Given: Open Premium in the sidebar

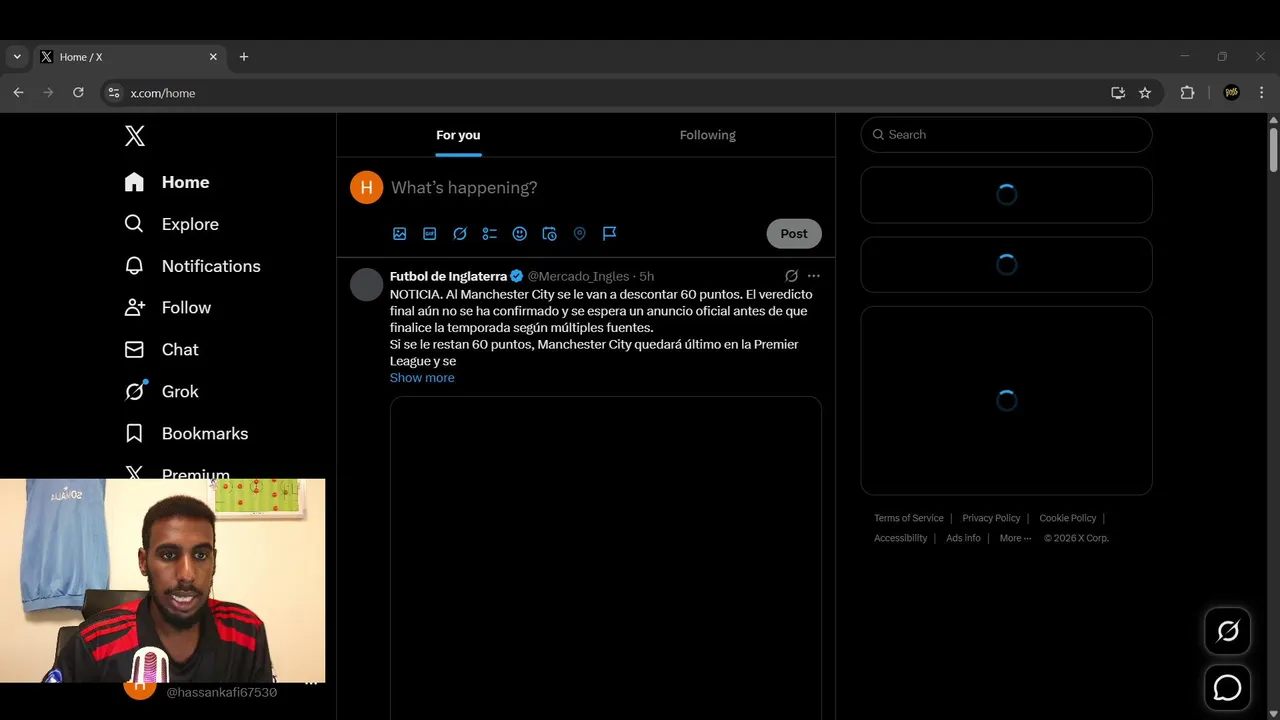Looking at the screenshot, I should coord(177,474).
